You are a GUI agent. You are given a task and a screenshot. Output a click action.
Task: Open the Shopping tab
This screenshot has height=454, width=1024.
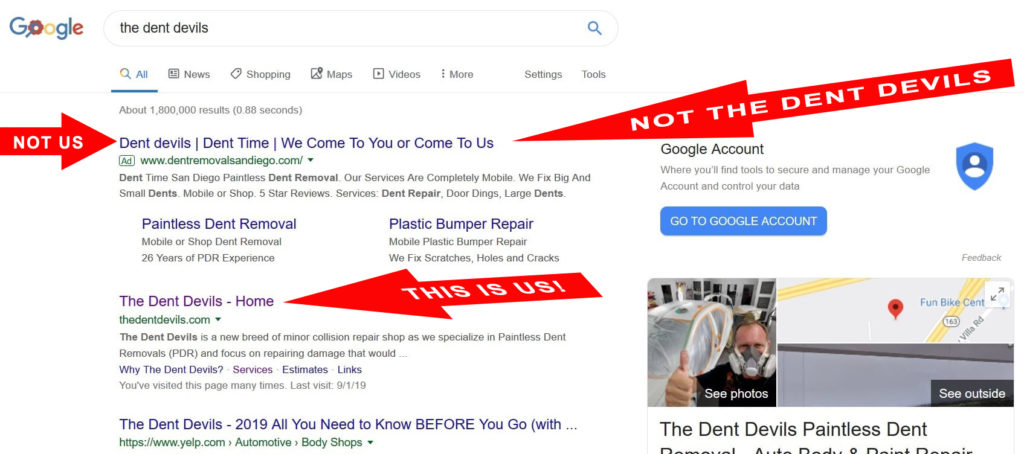point(261,74)
